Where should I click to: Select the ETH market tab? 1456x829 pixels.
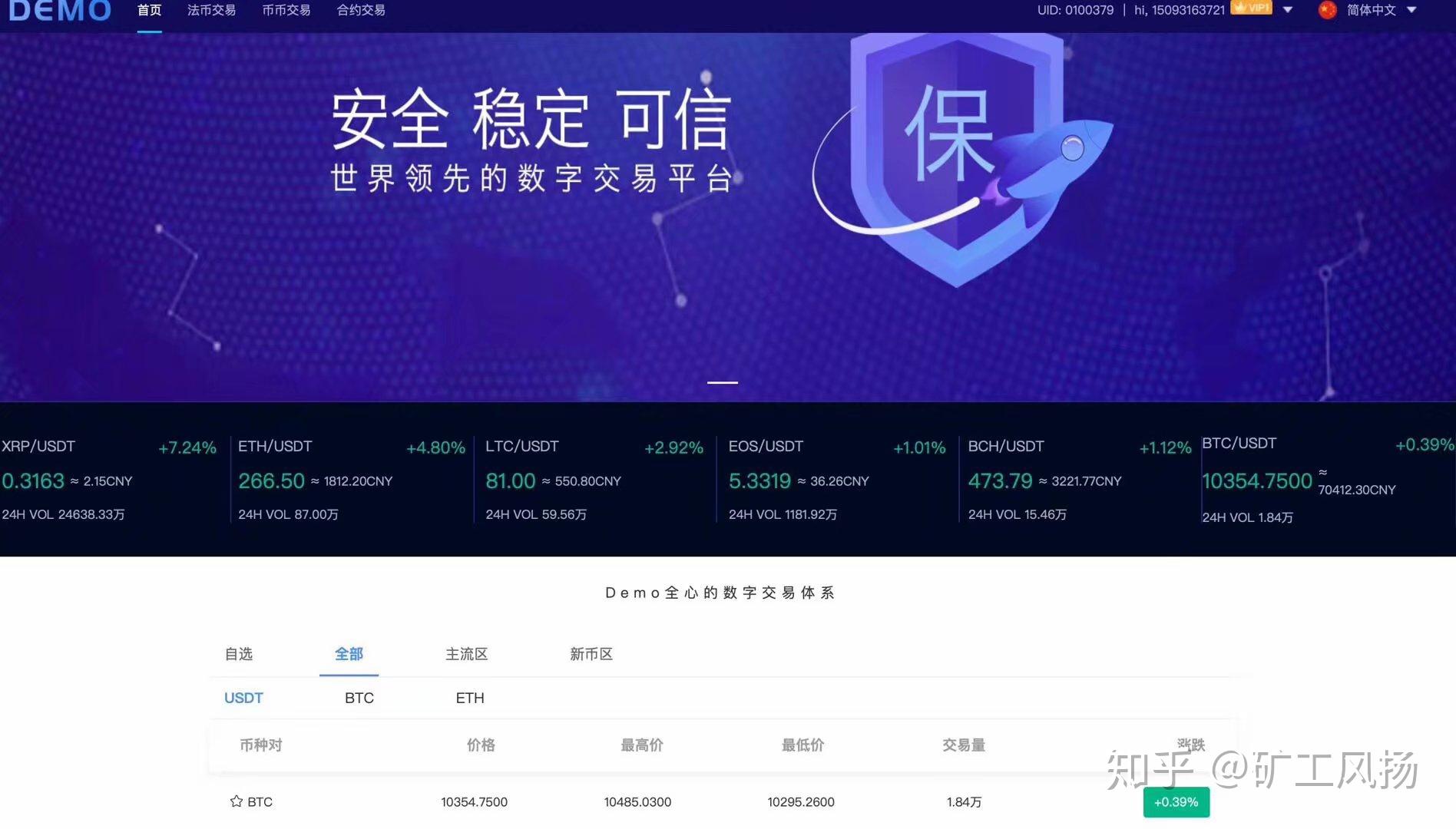[470, 698]
